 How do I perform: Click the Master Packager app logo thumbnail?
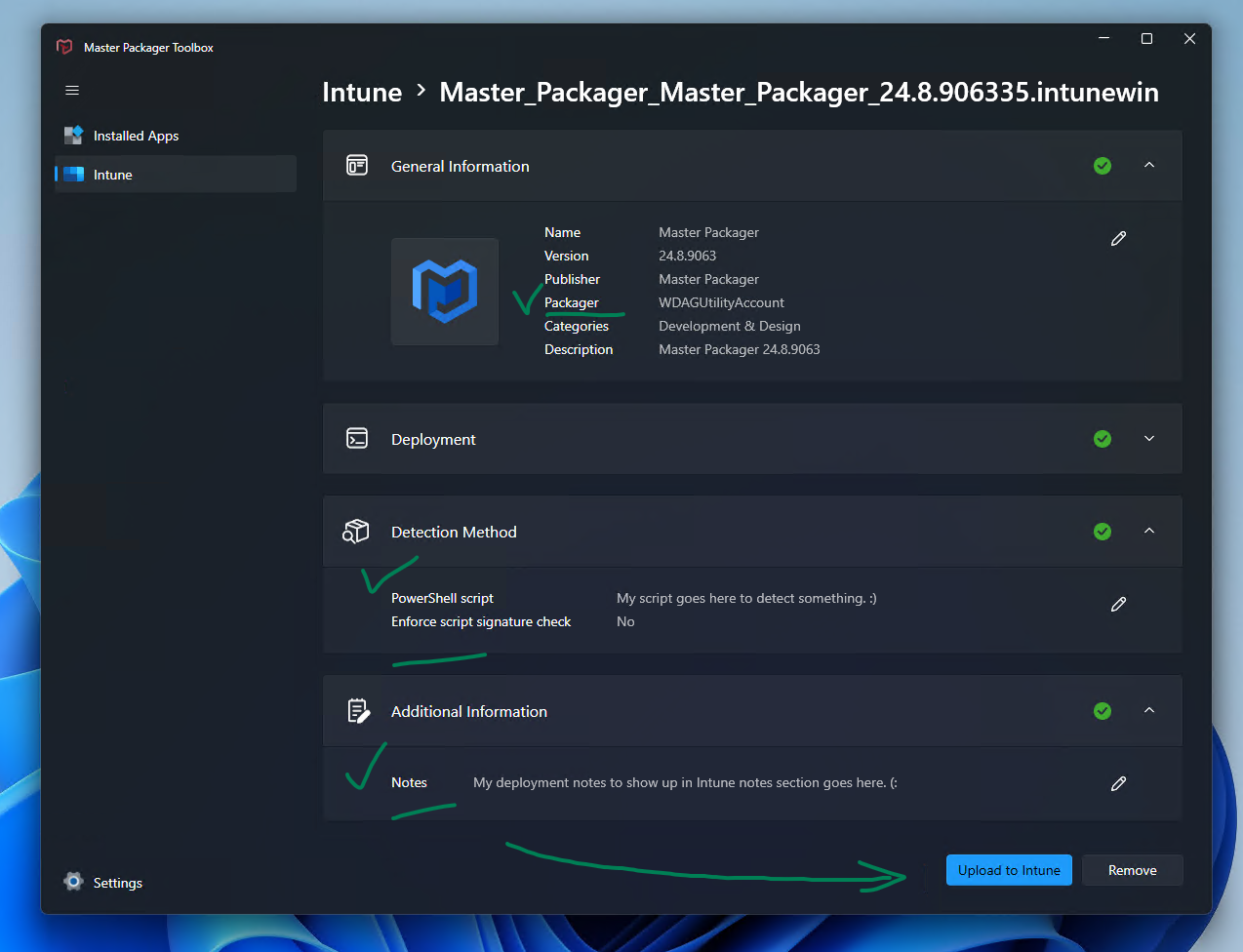[445, 292]
